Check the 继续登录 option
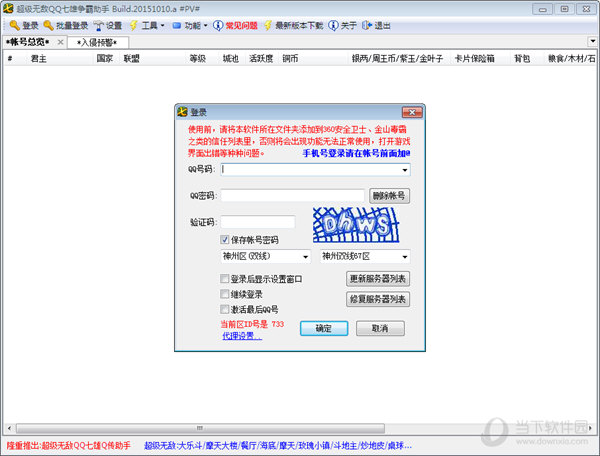The width and height of the screenshot is (600, 456). pos(225,295)
